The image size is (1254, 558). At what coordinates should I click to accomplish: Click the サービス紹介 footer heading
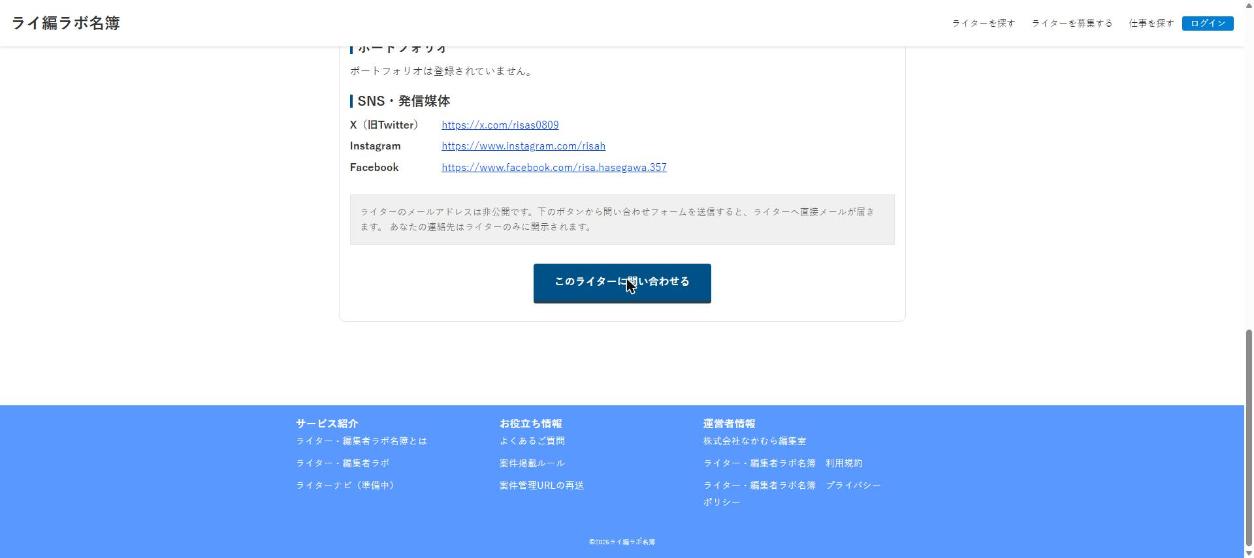coord(327,424)
